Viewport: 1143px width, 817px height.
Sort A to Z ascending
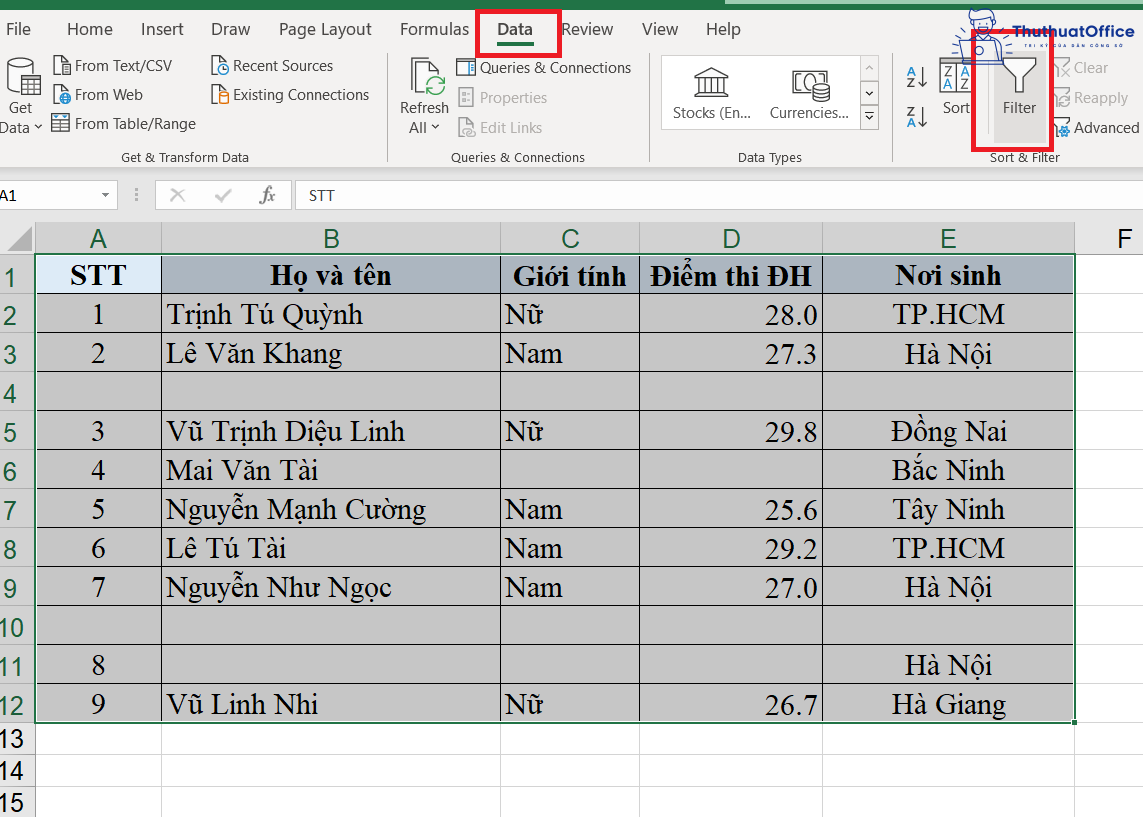[917, 77]
